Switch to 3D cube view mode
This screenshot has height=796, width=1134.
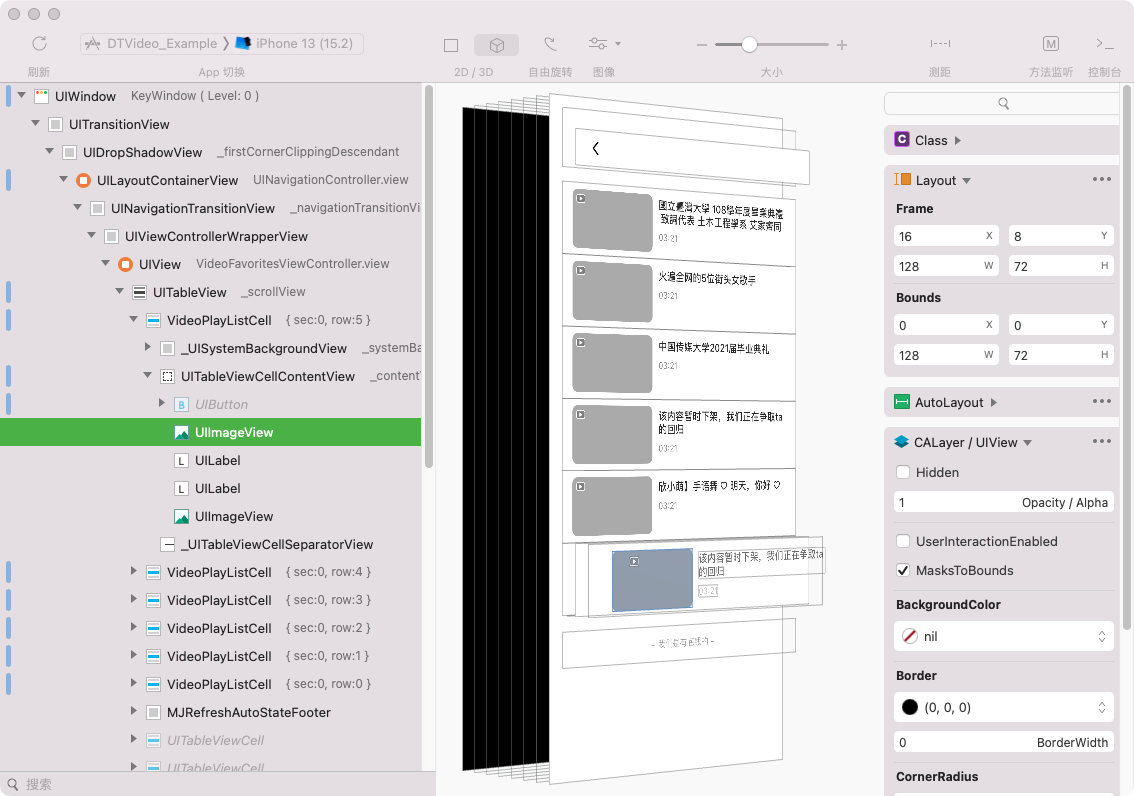pos(496,45)
